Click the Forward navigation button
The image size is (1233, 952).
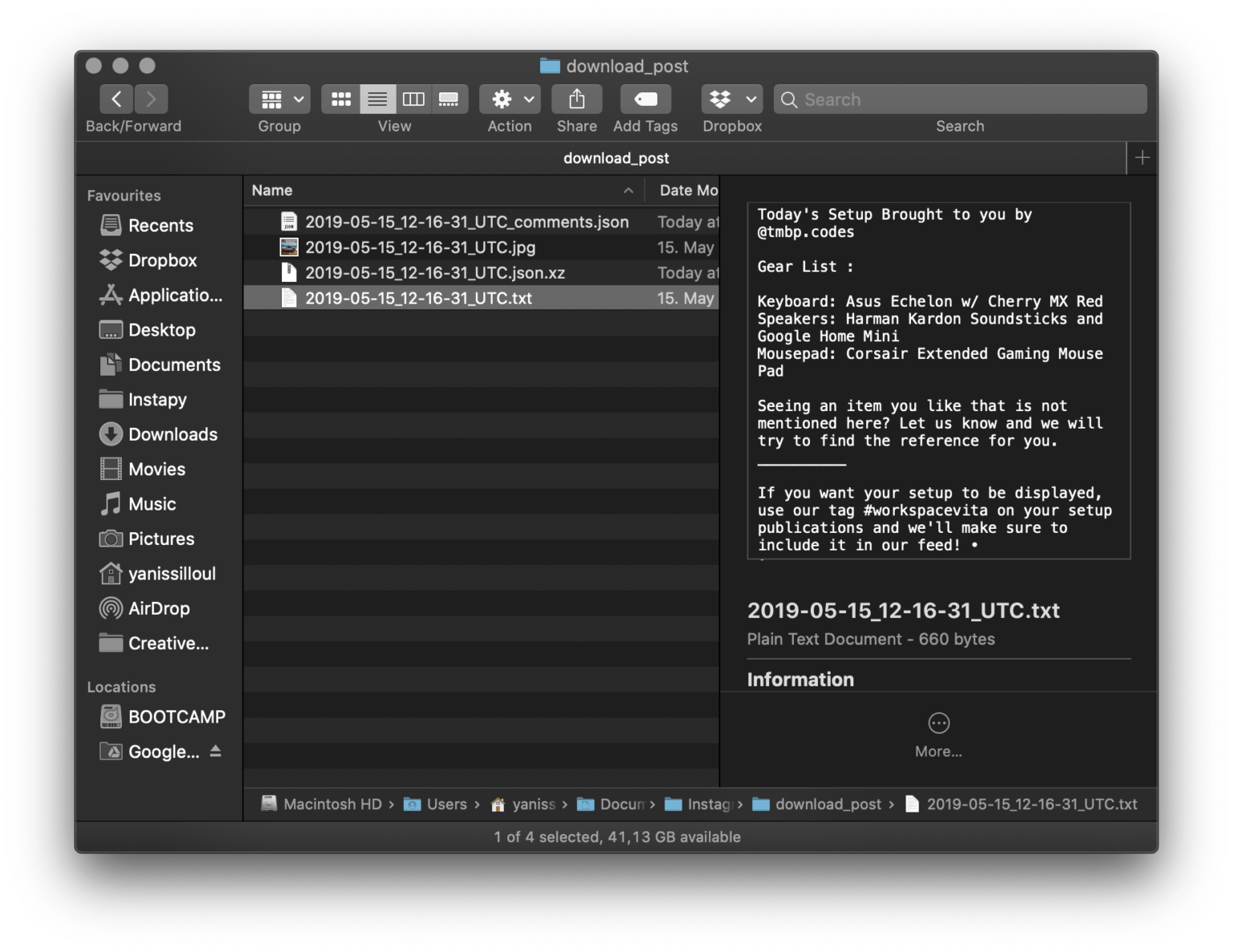[x=151, y=99]
